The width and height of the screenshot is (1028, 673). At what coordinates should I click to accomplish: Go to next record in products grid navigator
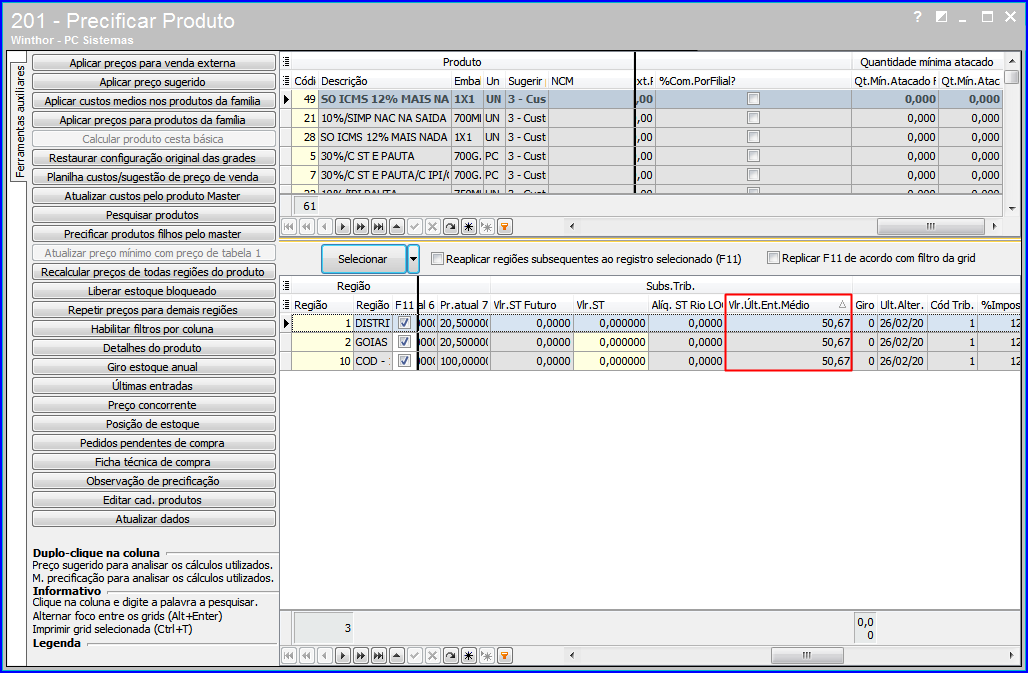(x=342, y=227)
